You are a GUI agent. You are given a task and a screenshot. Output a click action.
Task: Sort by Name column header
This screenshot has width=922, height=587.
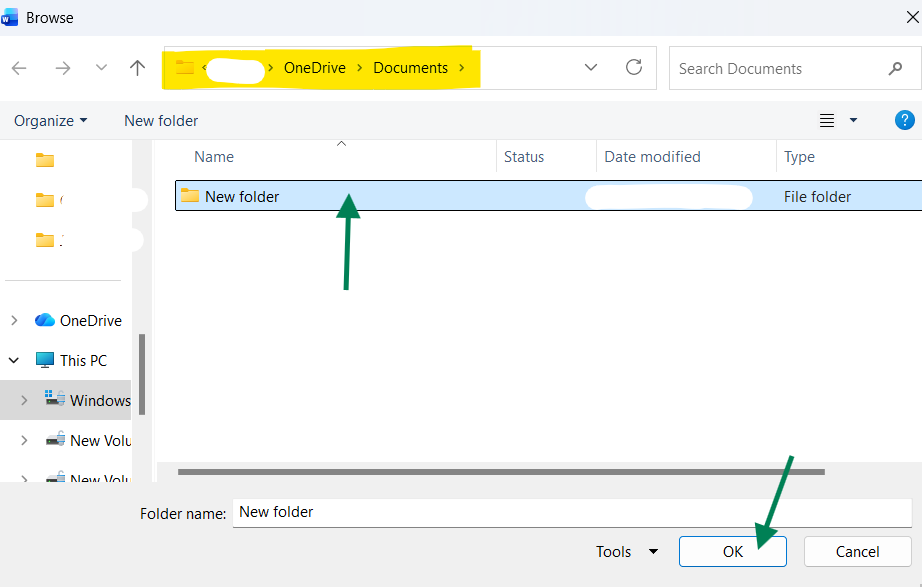pos(214,156)
